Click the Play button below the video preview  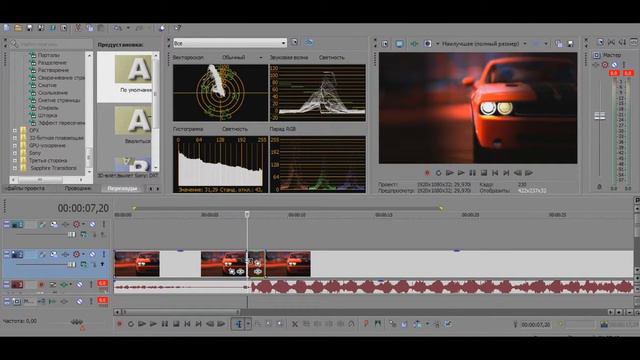click(x=461, y=173)
